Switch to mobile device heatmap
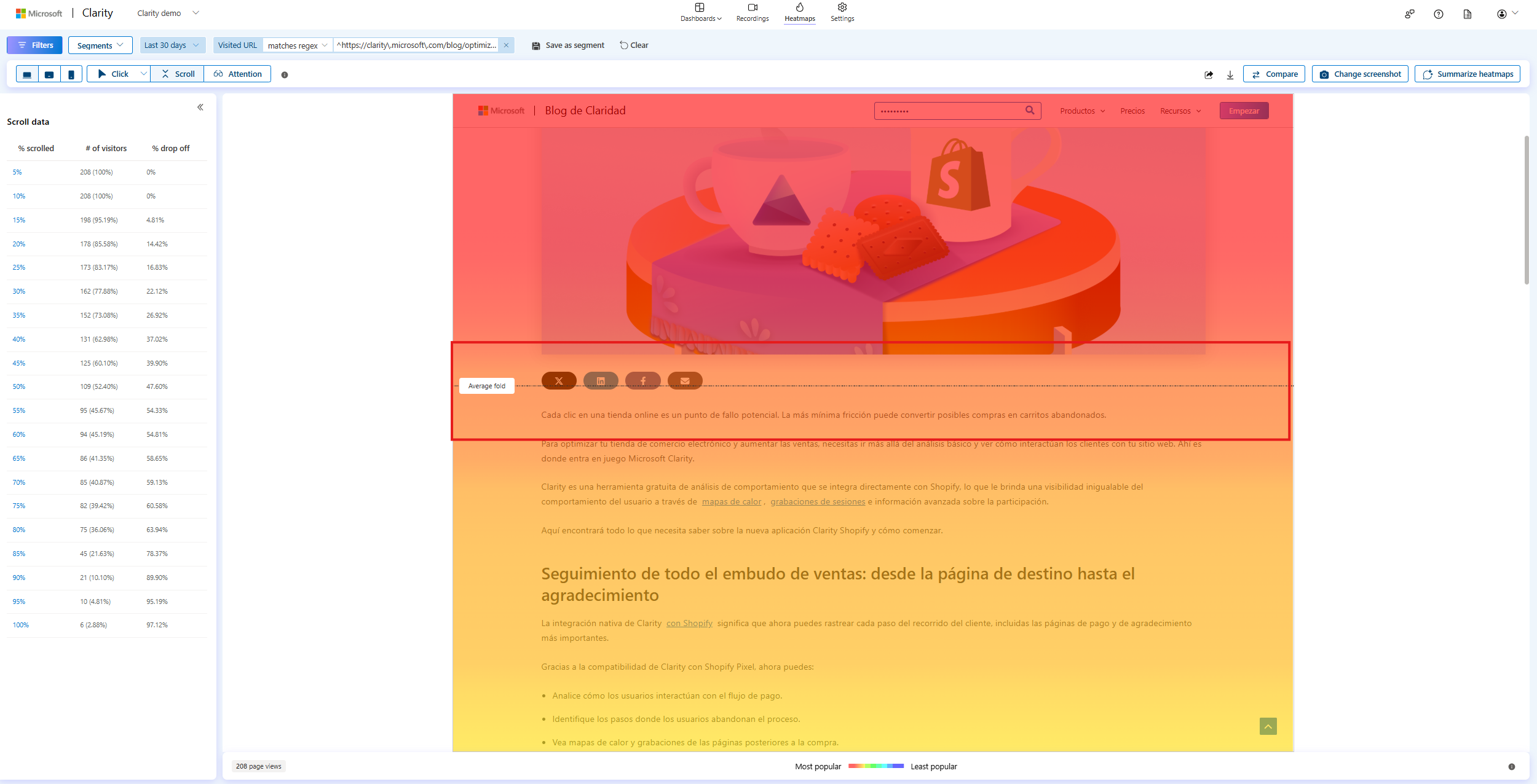Viewport: 1537px width, 784px height. click(72, 74)
